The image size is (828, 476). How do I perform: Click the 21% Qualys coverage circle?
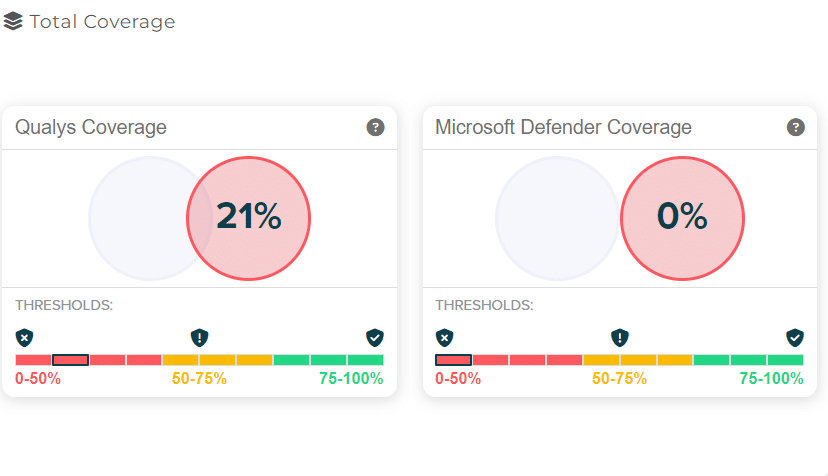(x=249, y=217)
